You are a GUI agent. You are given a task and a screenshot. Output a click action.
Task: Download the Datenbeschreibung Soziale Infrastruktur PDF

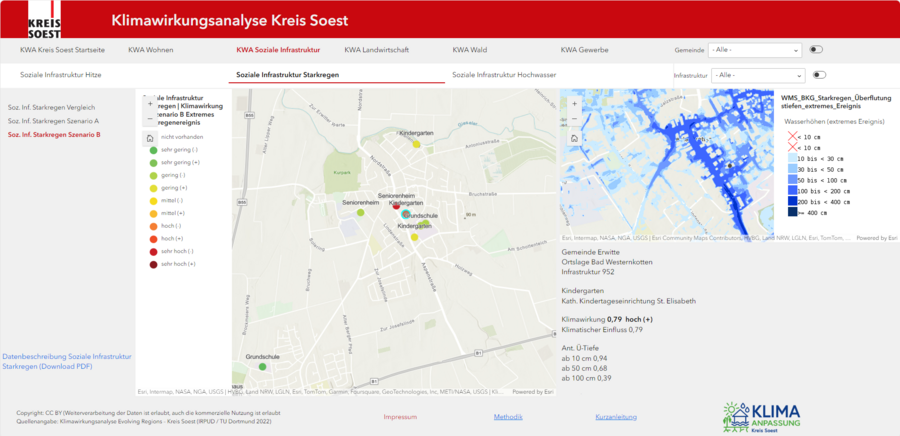(x=66, y=361)
